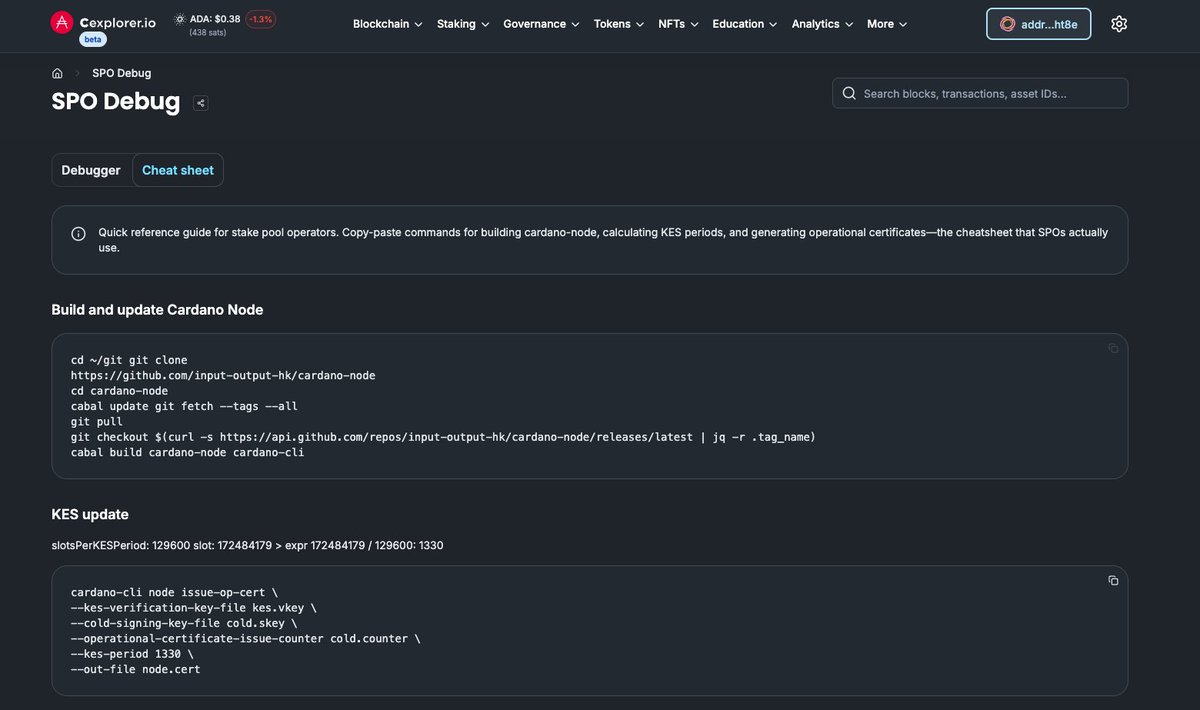Click the SPO Debug breadcrumb link
The image size is (1200, 710).
120,72
